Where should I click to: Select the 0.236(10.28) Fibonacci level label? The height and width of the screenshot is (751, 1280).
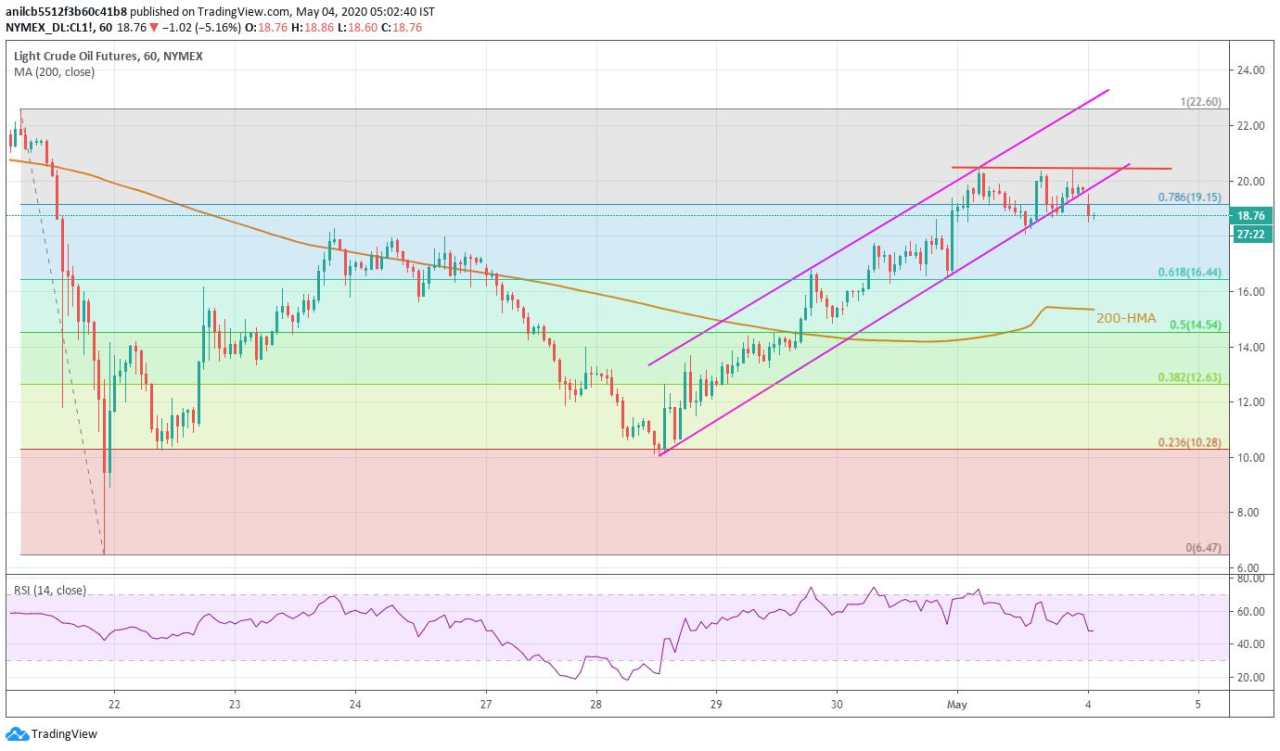[x=1186, y=442]
